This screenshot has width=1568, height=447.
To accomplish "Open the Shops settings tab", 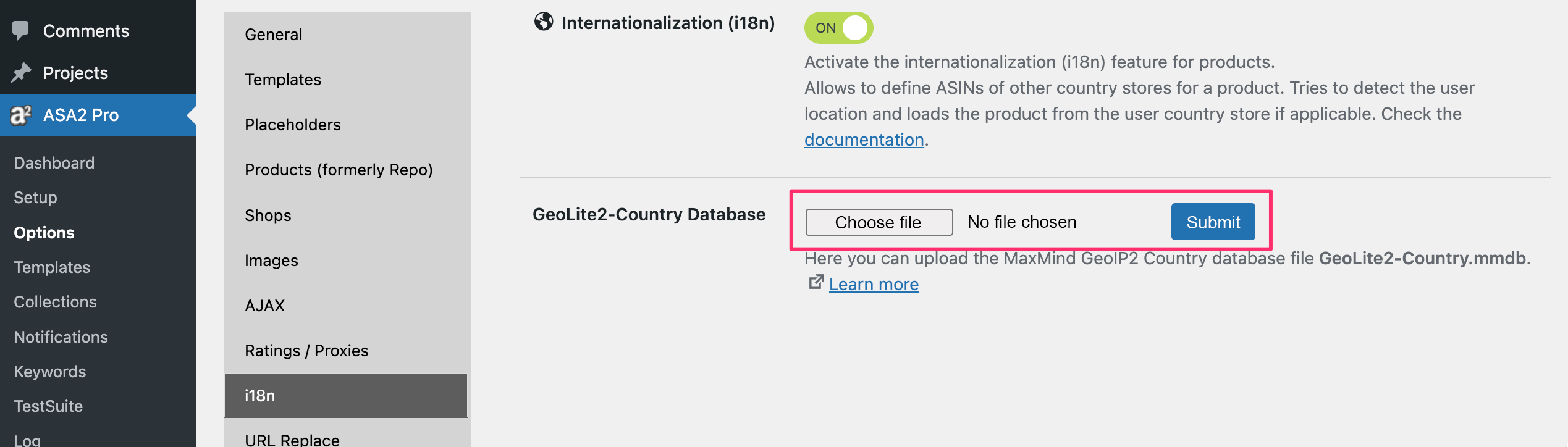I will (268, 215).
